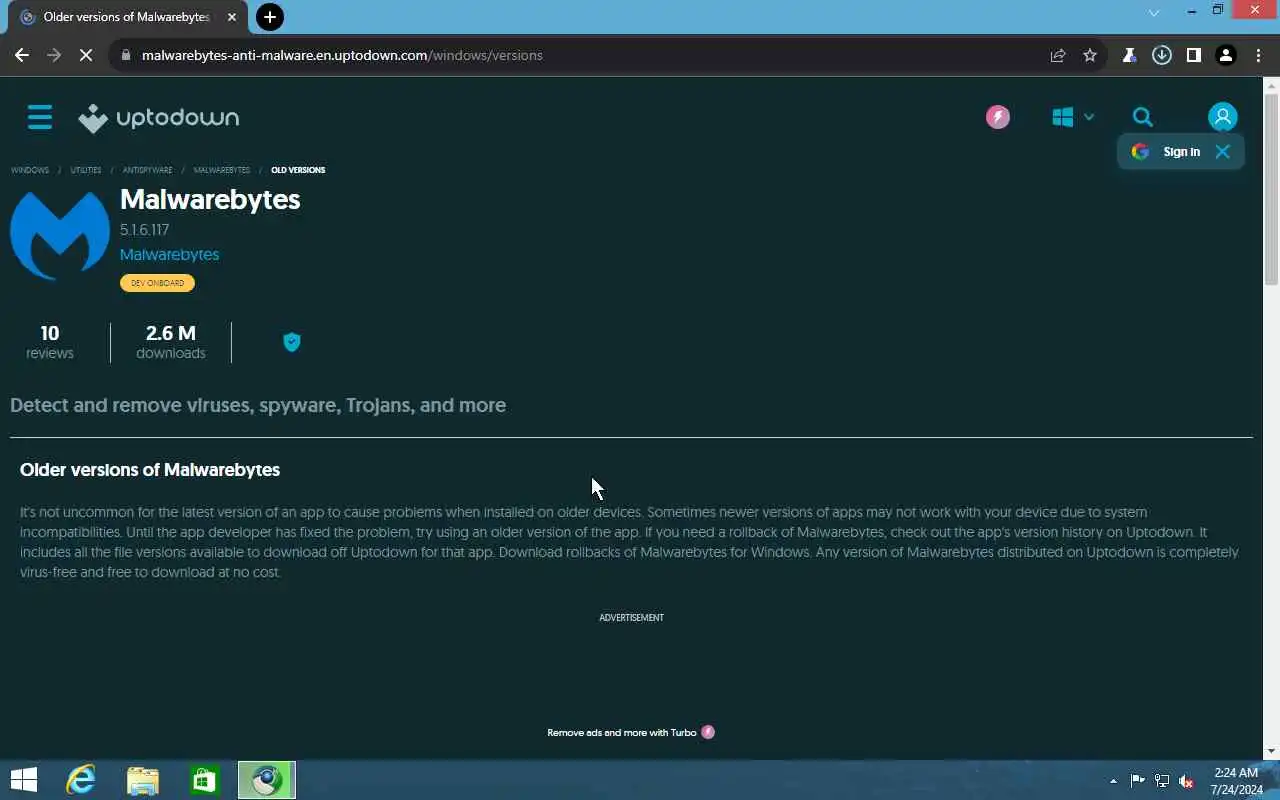Screen dimensions: 1280x800
Task: Click the Windows platform icon
Action: 1062,117
